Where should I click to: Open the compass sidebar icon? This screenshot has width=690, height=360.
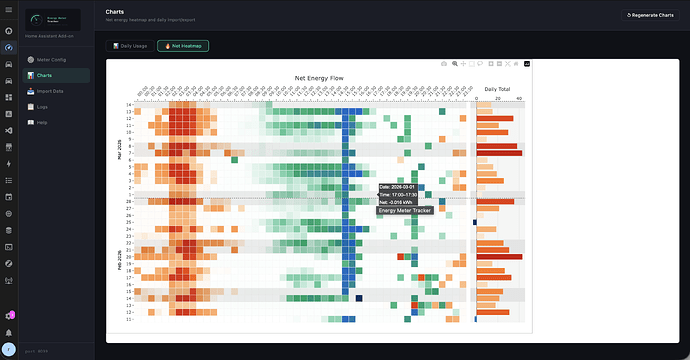8,264
